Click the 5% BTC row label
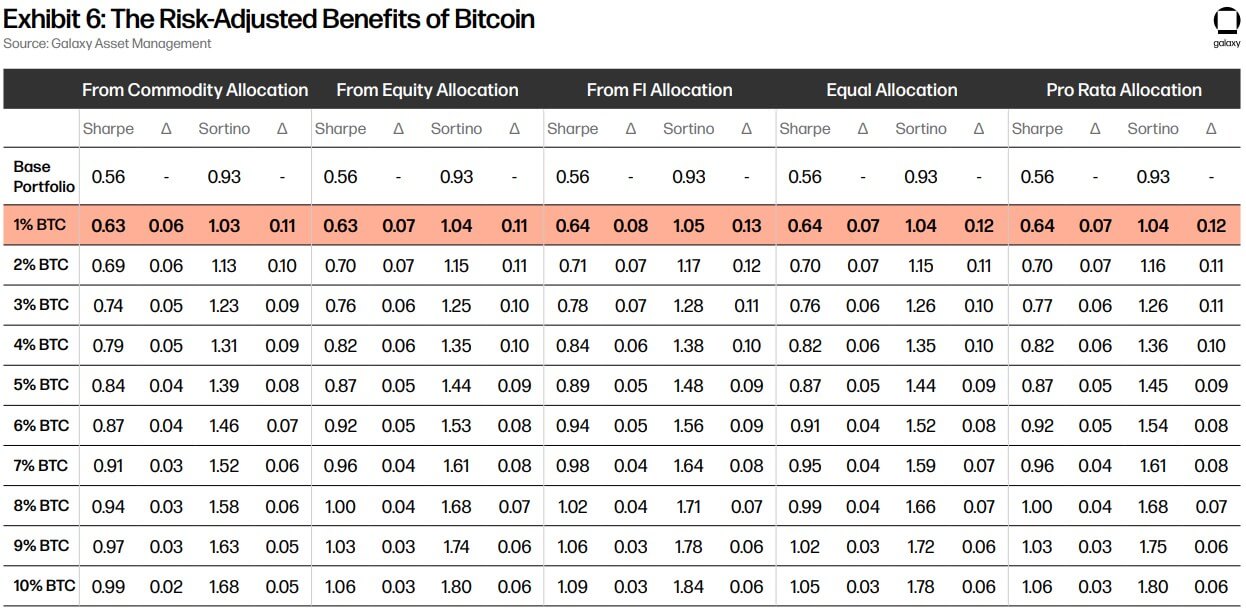 pos(41,385)
